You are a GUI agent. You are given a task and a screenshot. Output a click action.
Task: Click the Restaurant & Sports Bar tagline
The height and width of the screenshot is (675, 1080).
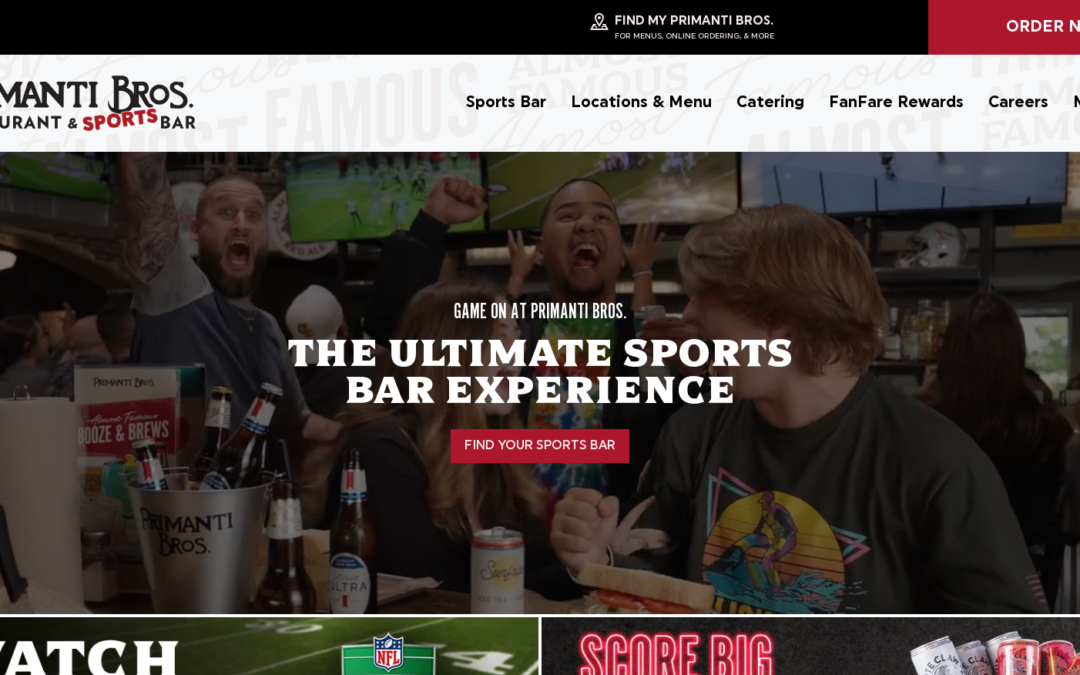(97, 121)
